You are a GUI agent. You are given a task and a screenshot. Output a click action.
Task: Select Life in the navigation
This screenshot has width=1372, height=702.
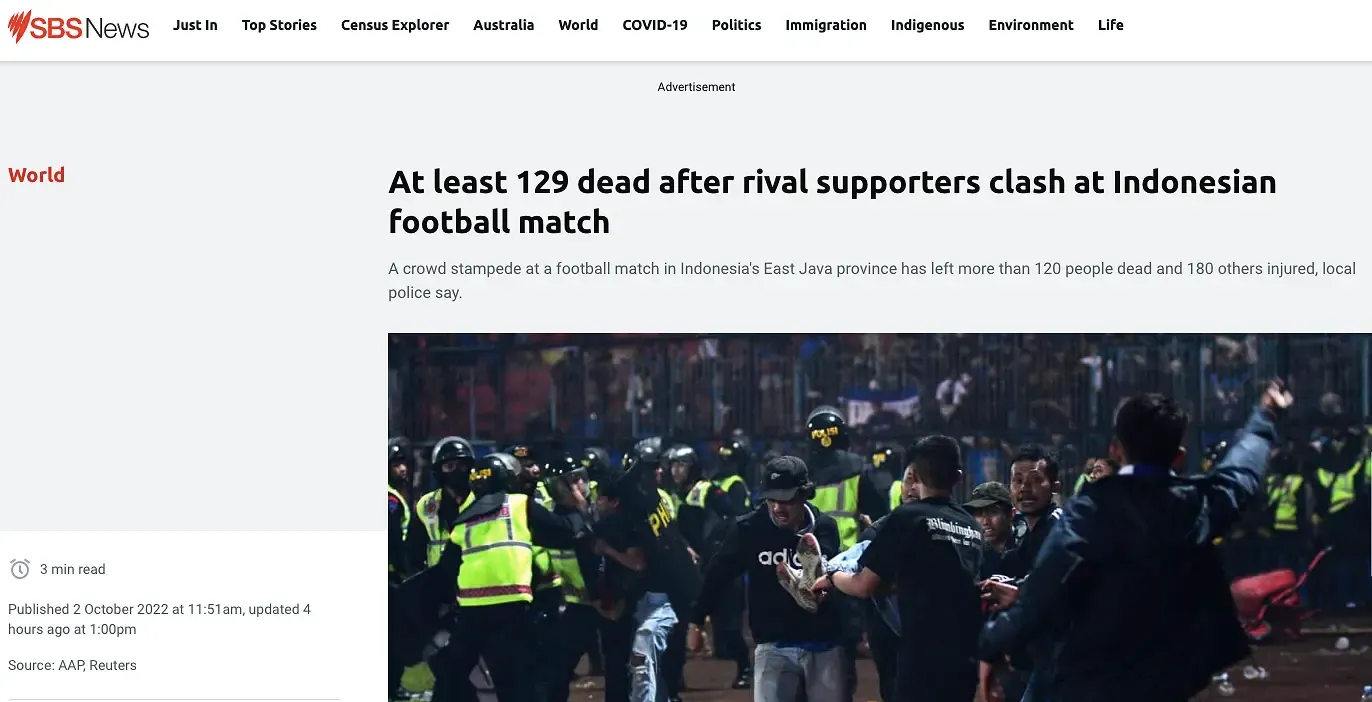pos(1111,25)
